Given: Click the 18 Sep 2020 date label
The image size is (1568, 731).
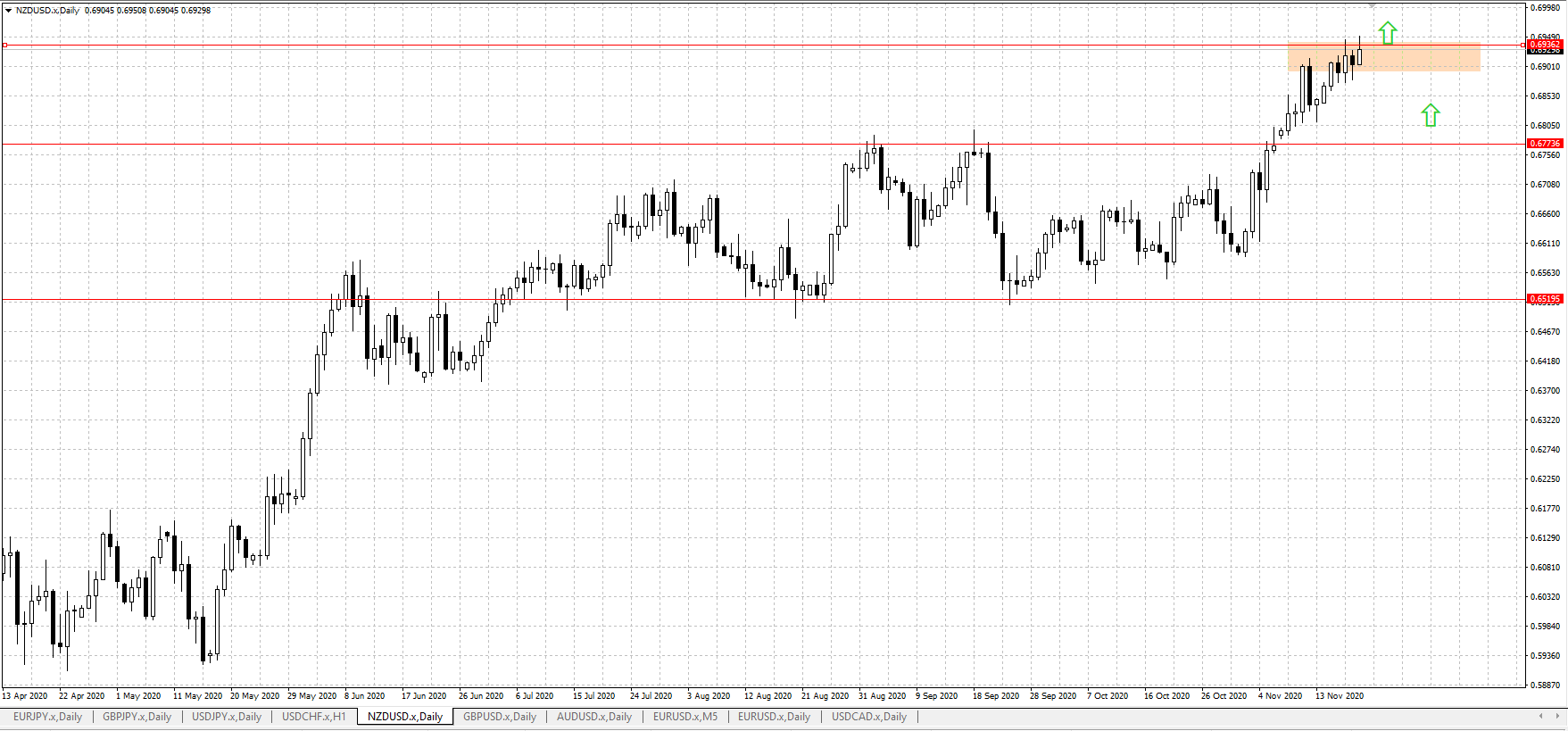Looking at the screenshot, I should pyautogui.click(x=996, y=696).
